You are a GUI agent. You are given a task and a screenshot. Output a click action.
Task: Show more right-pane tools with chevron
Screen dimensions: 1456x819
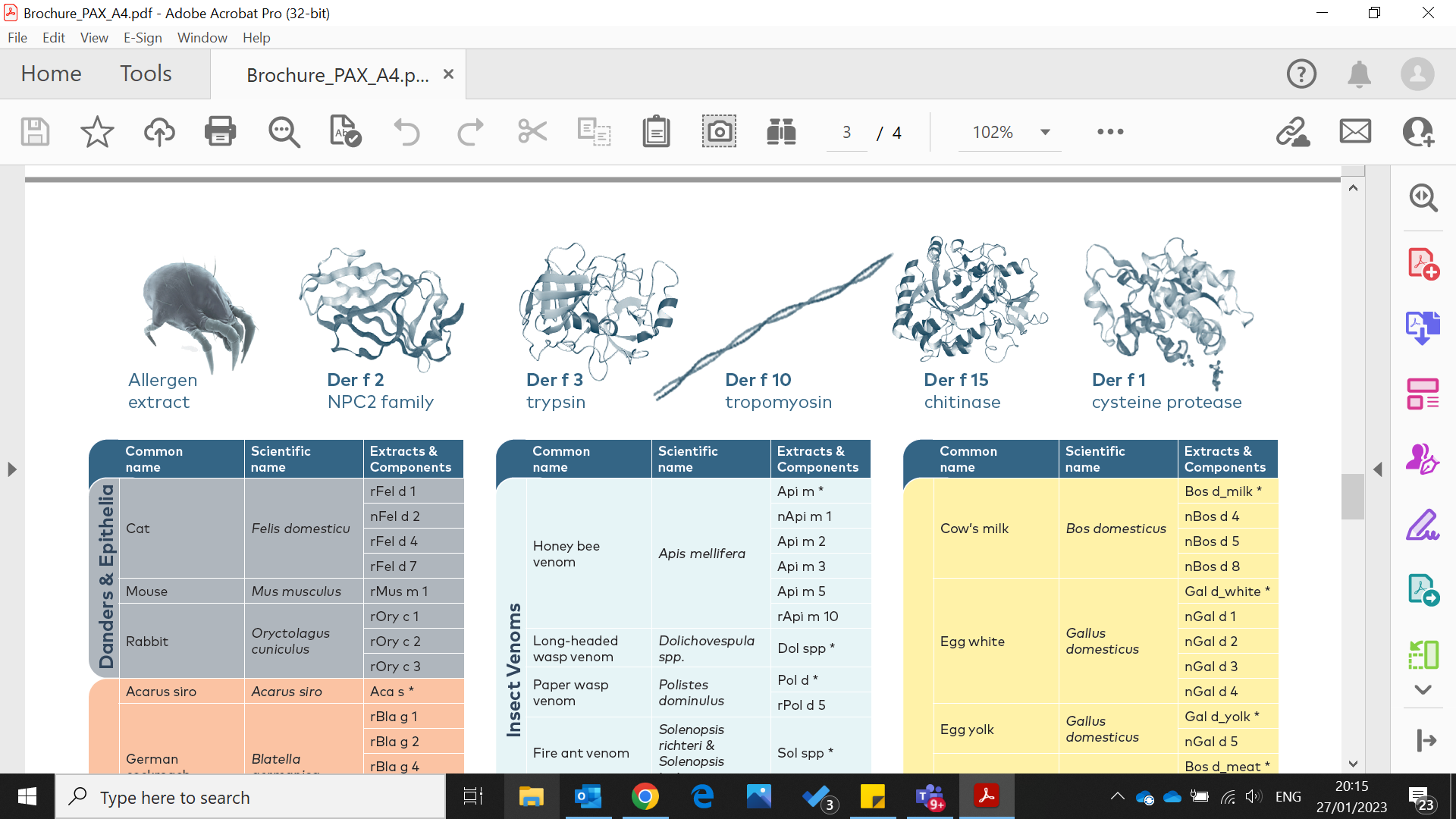(1423, 690)
